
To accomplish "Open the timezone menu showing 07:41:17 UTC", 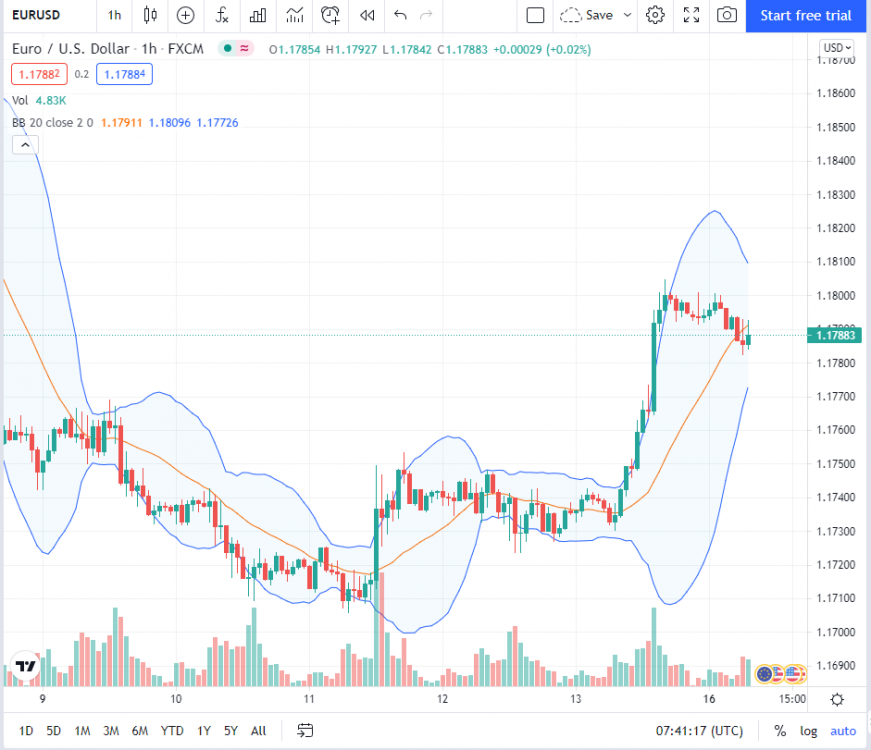I will point(700,731).
